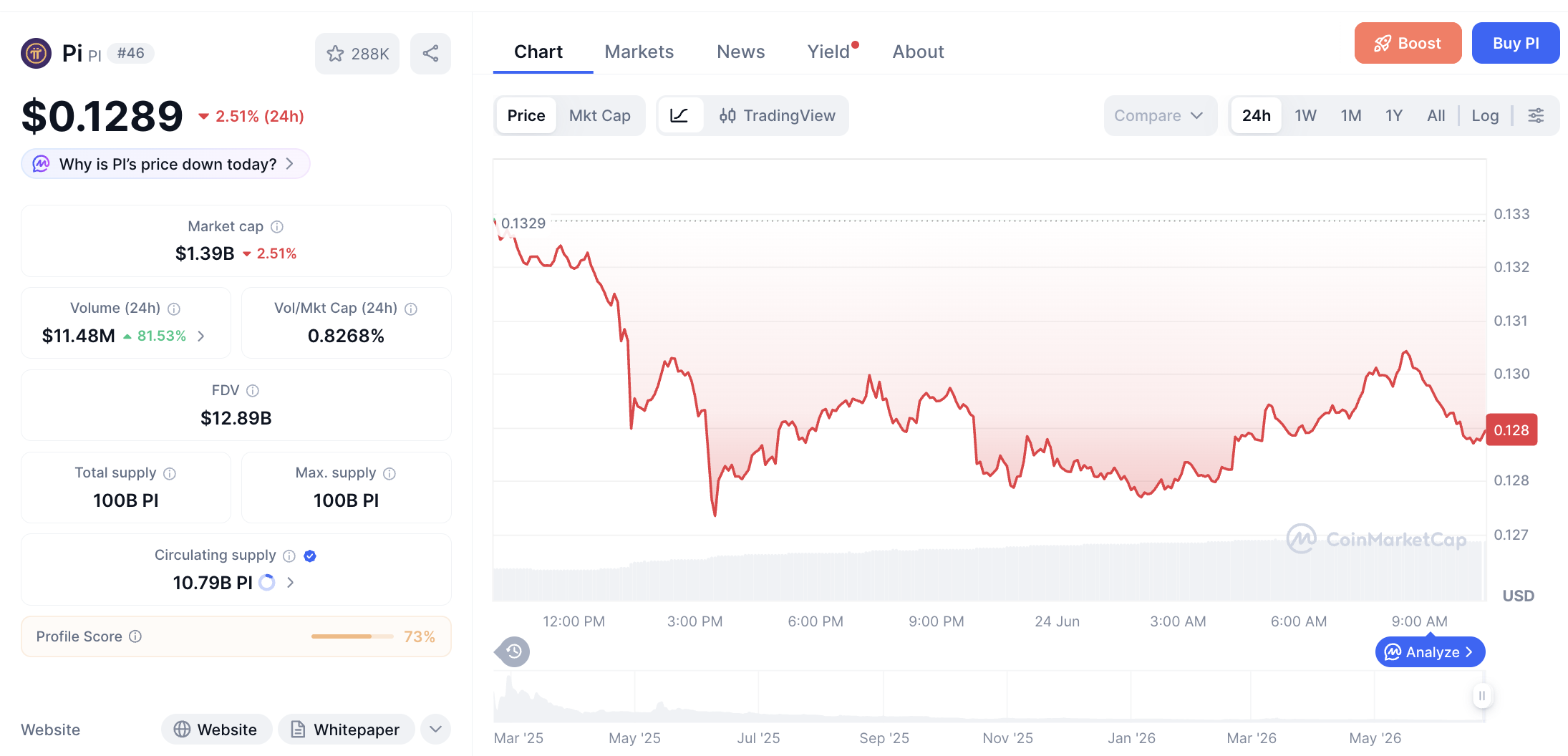Open the Website link button

click(x=216, y=730)
